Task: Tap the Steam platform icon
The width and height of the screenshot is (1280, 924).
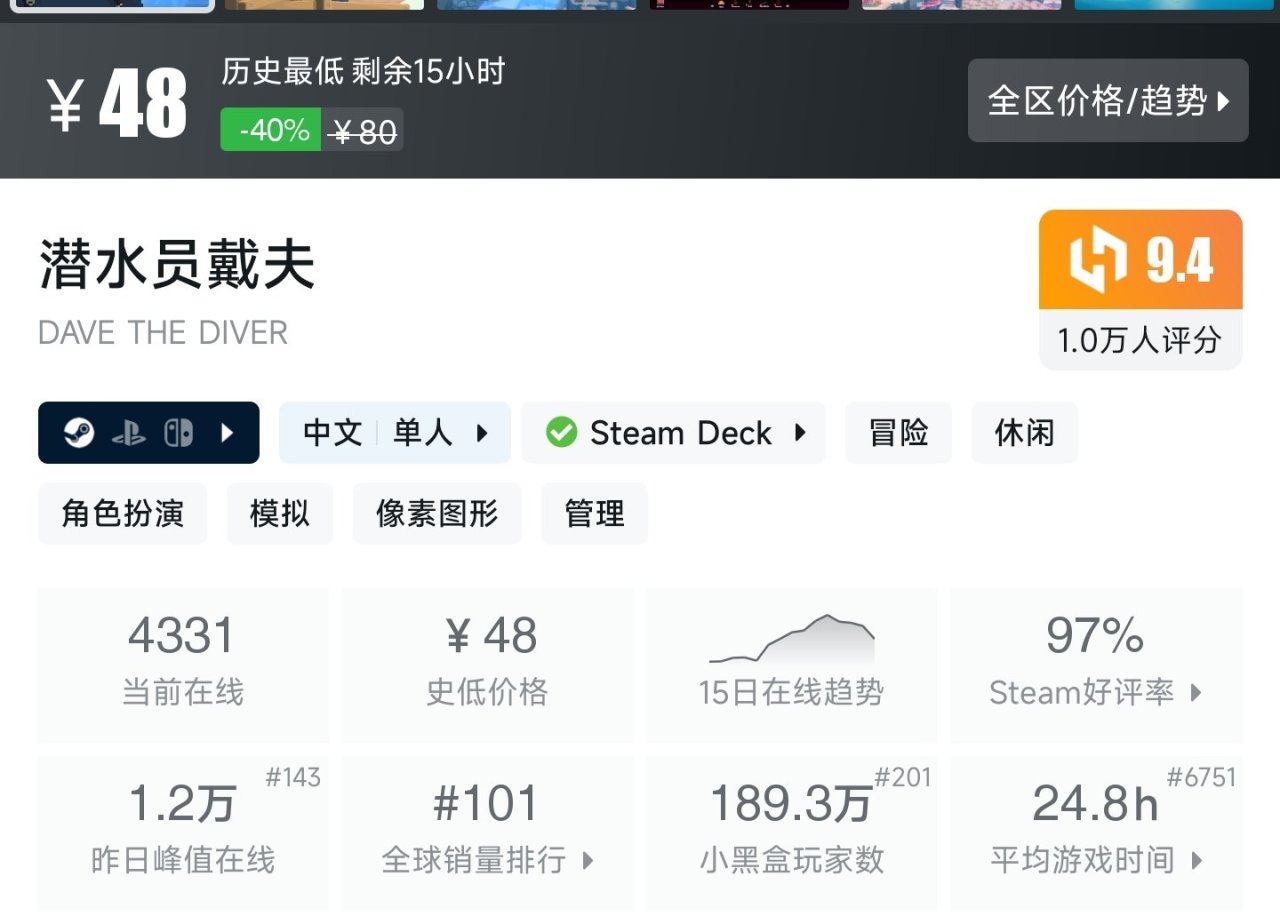Action: pos(79,433)
